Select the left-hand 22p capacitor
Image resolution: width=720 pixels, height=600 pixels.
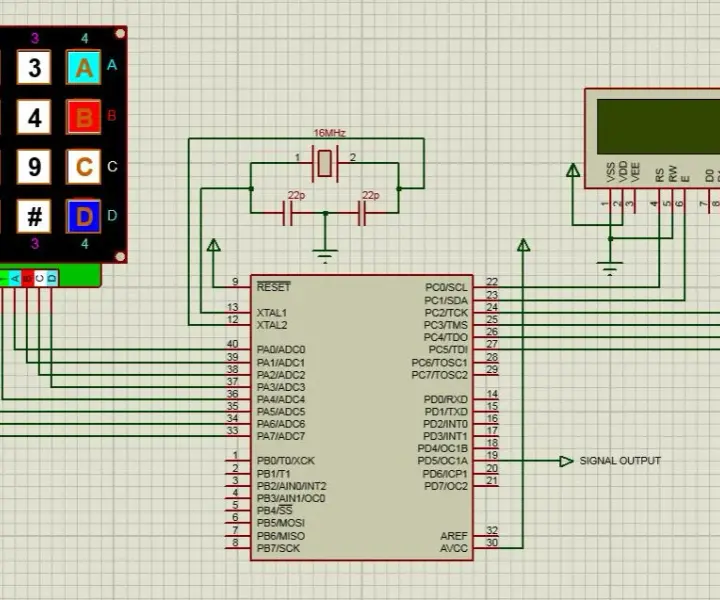tap(288, 213)
